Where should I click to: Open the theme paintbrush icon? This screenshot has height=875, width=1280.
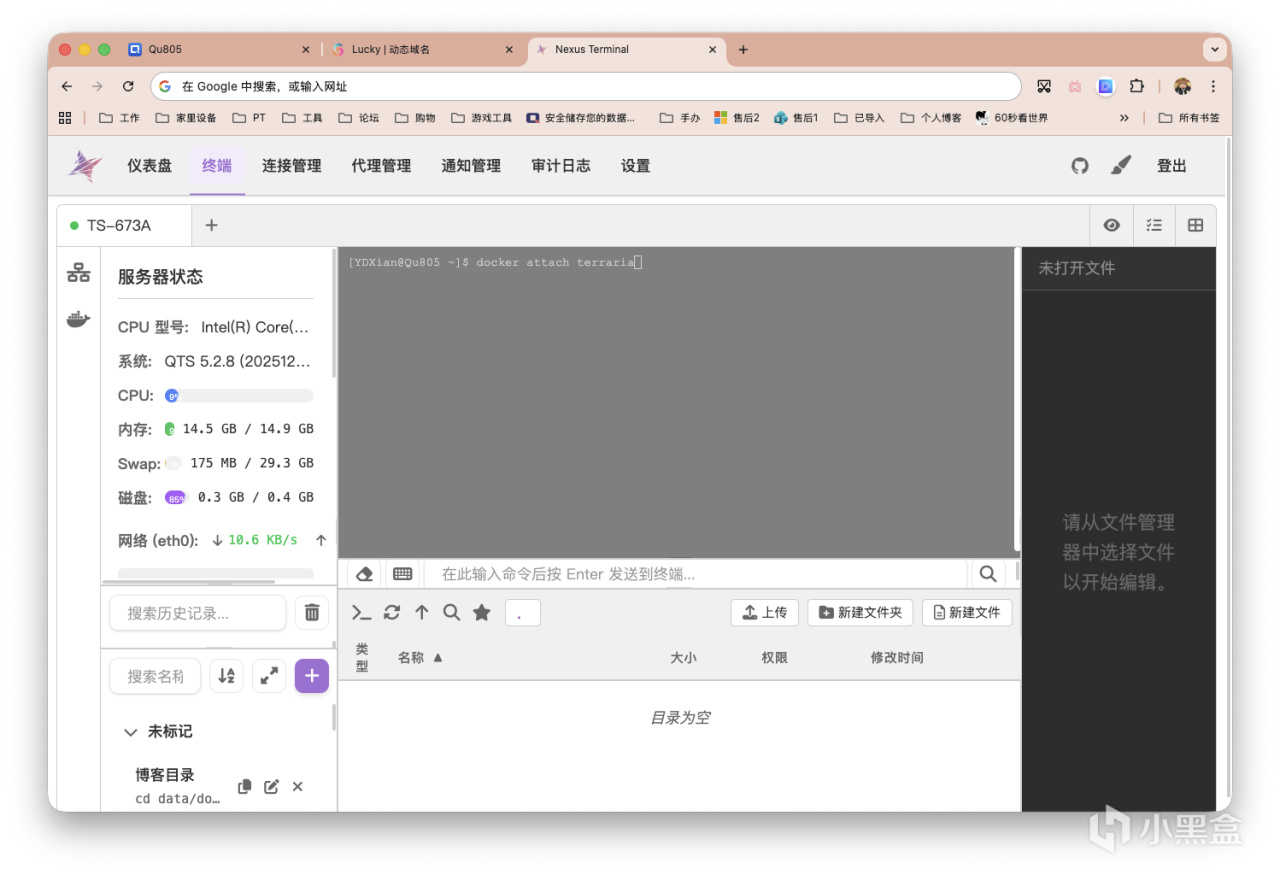(1121, 166)
